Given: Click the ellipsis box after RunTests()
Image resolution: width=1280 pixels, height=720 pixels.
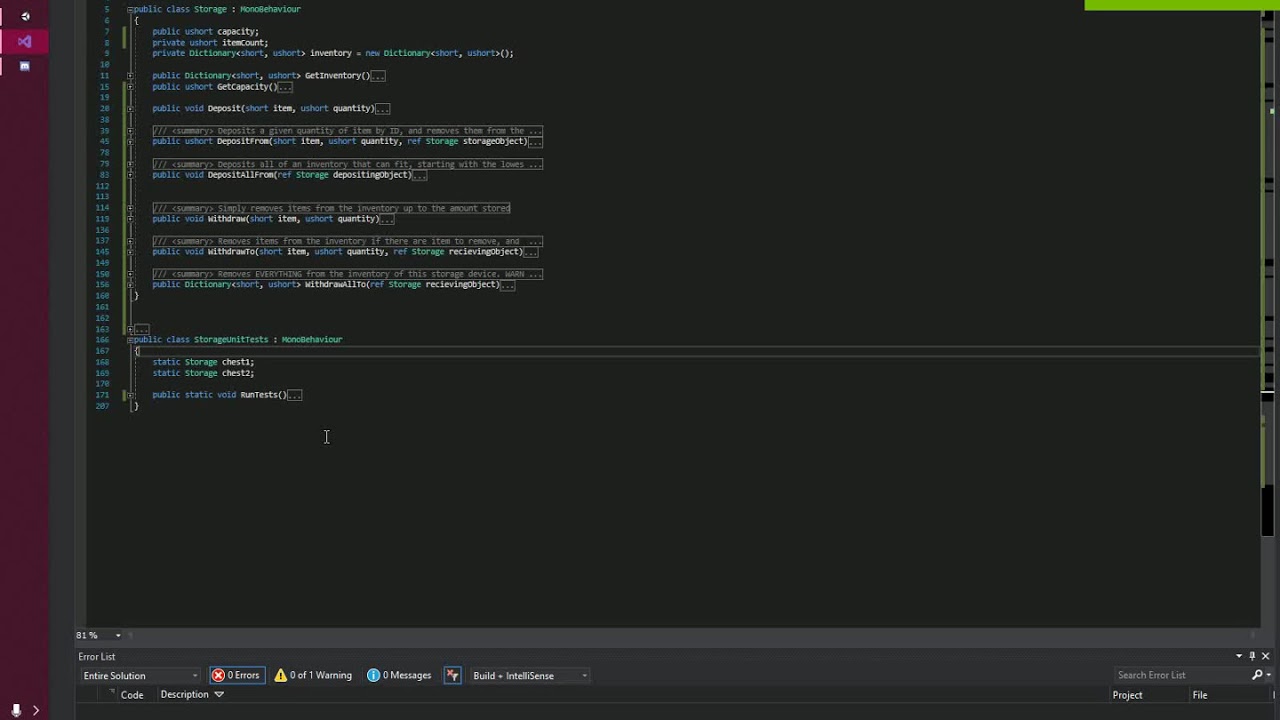Looking at the screenshot, I should 294,395.
